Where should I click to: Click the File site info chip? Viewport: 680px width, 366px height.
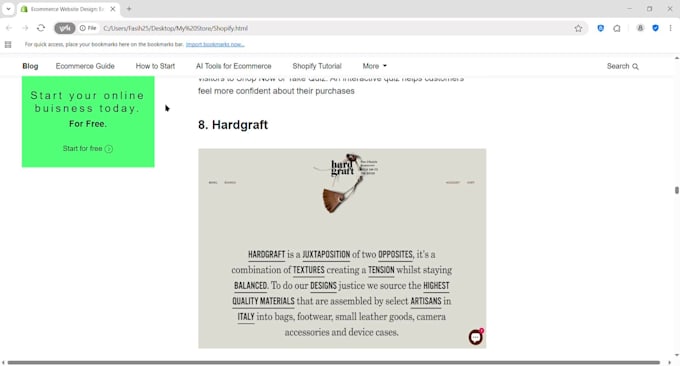pos(88,28)
